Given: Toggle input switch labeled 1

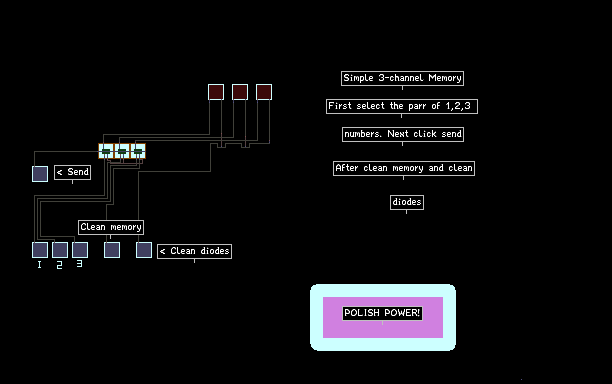Looking at the screenshot, I should pyautogui.click(x=40, y=250).
